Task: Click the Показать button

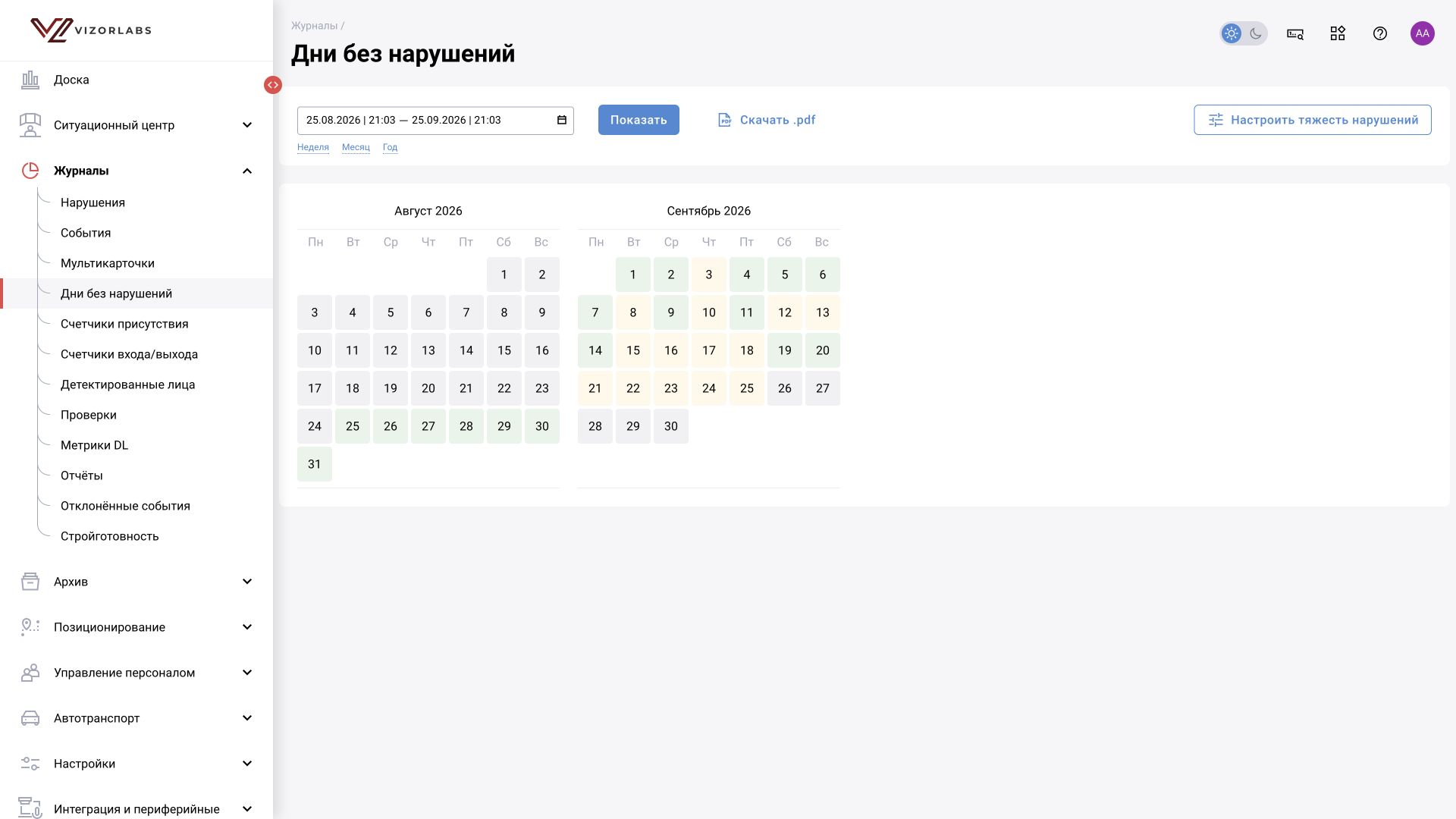Action: click(639, 120)
